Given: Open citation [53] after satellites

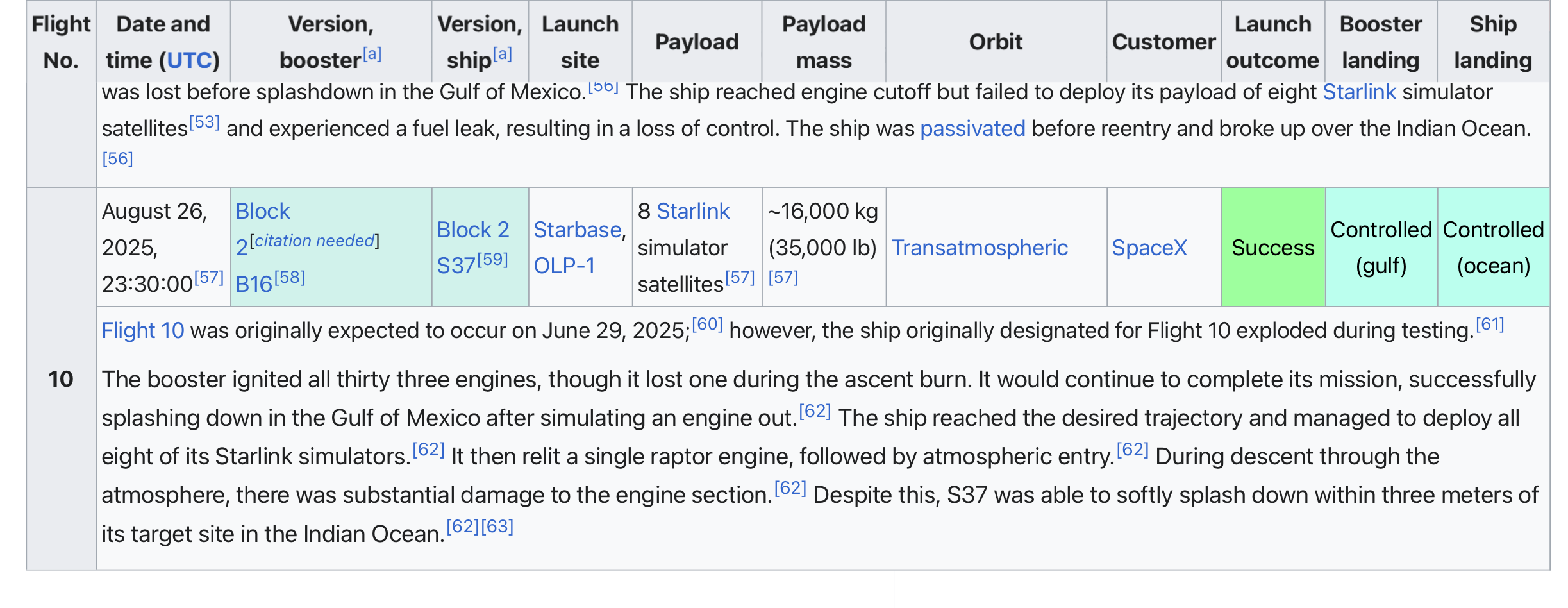Looking at the screenshot, I should coord(204,122).
